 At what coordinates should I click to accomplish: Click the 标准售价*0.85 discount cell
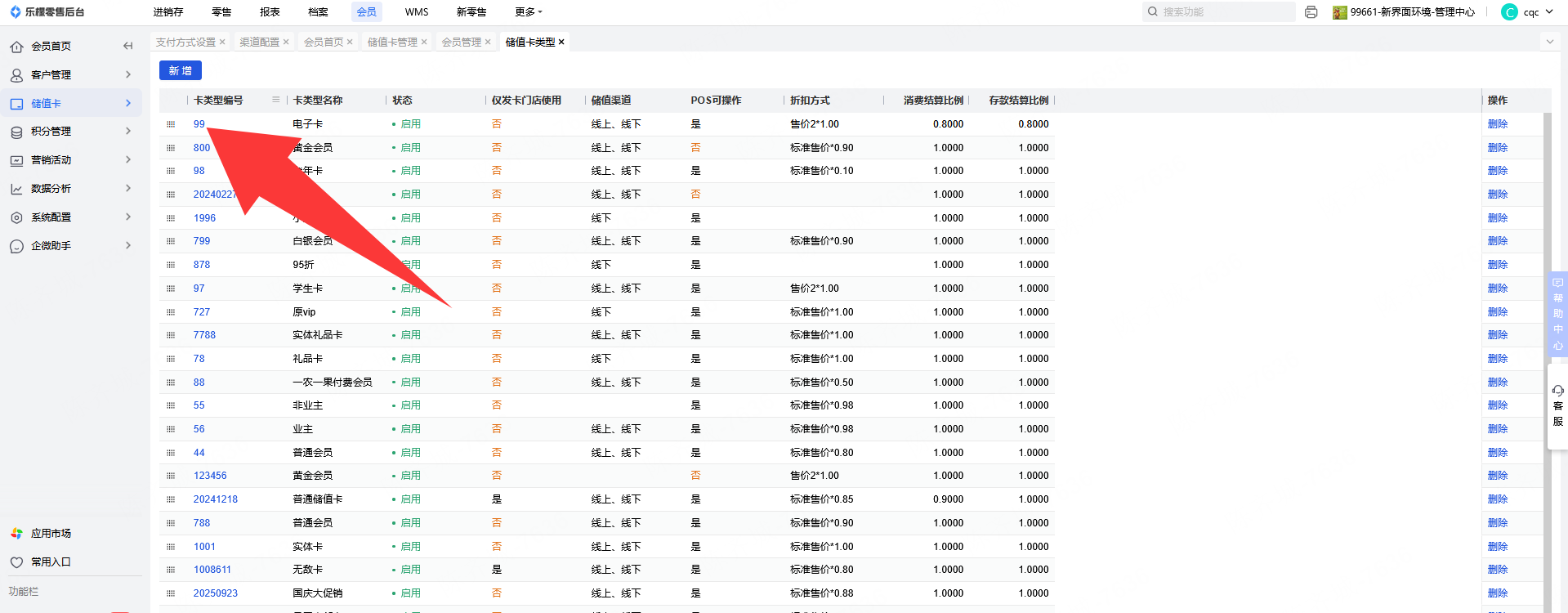[822, 499]
